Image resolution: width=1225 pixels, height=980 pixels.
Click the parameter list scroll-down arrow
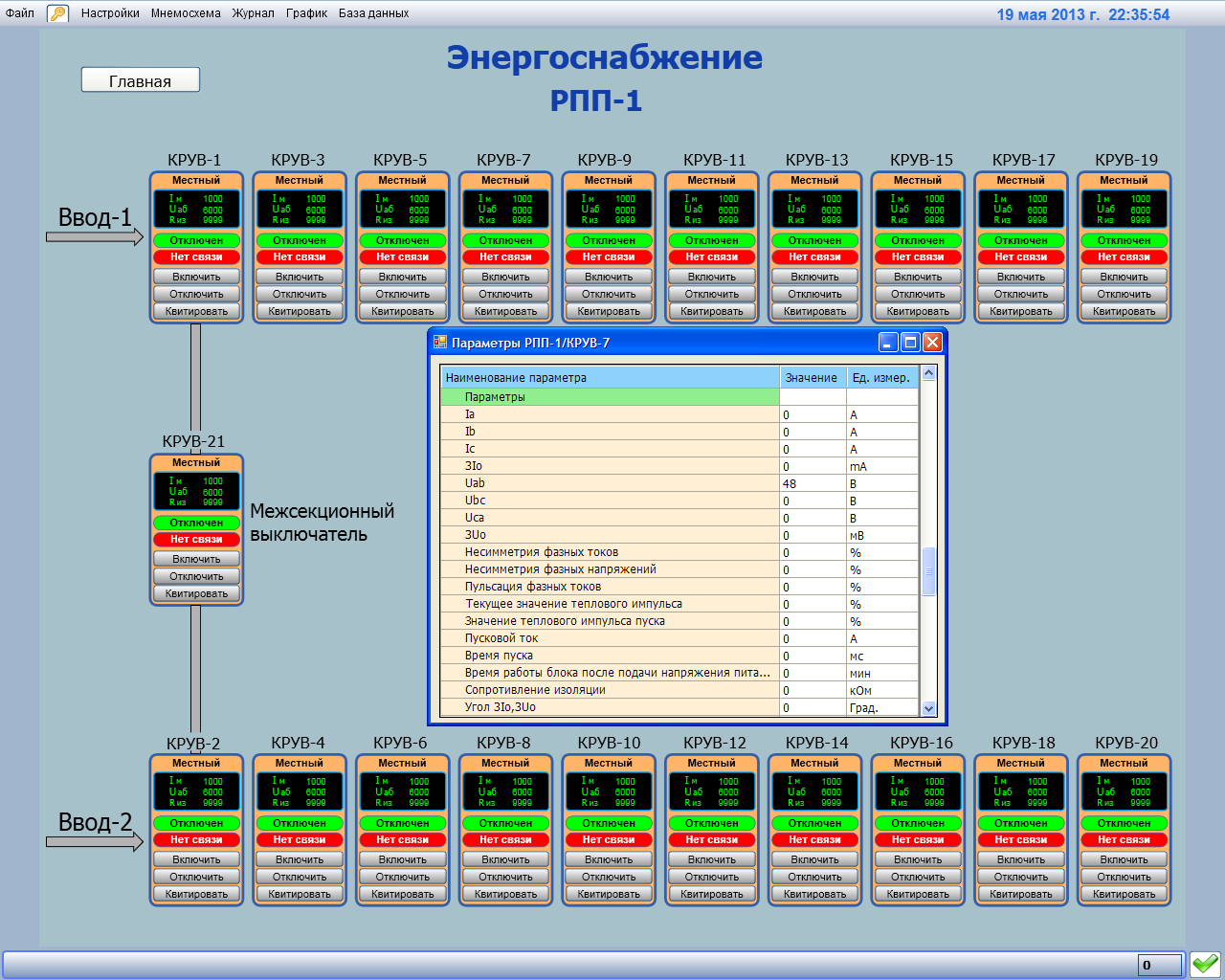pos(928,708)
